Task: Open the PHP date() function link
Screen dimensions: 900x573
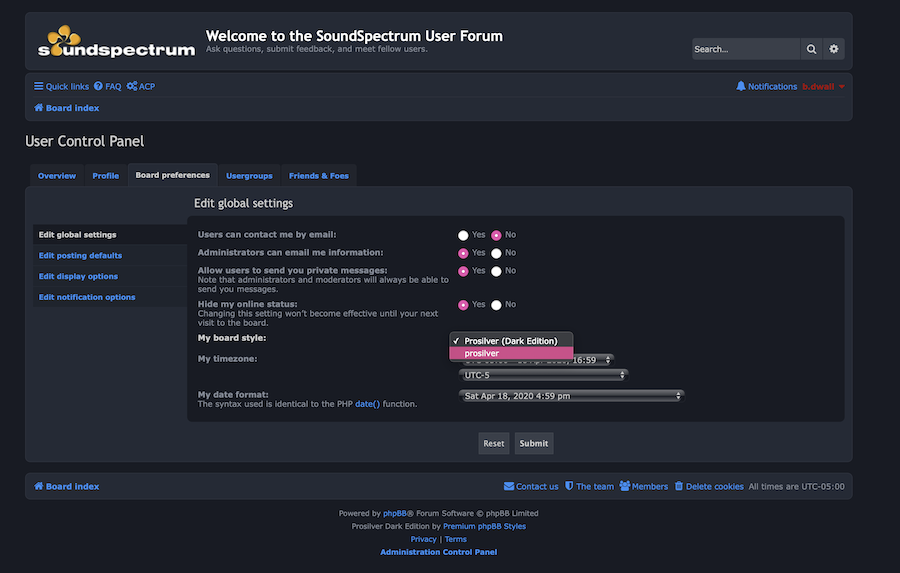Action: (x=367, y=404)
